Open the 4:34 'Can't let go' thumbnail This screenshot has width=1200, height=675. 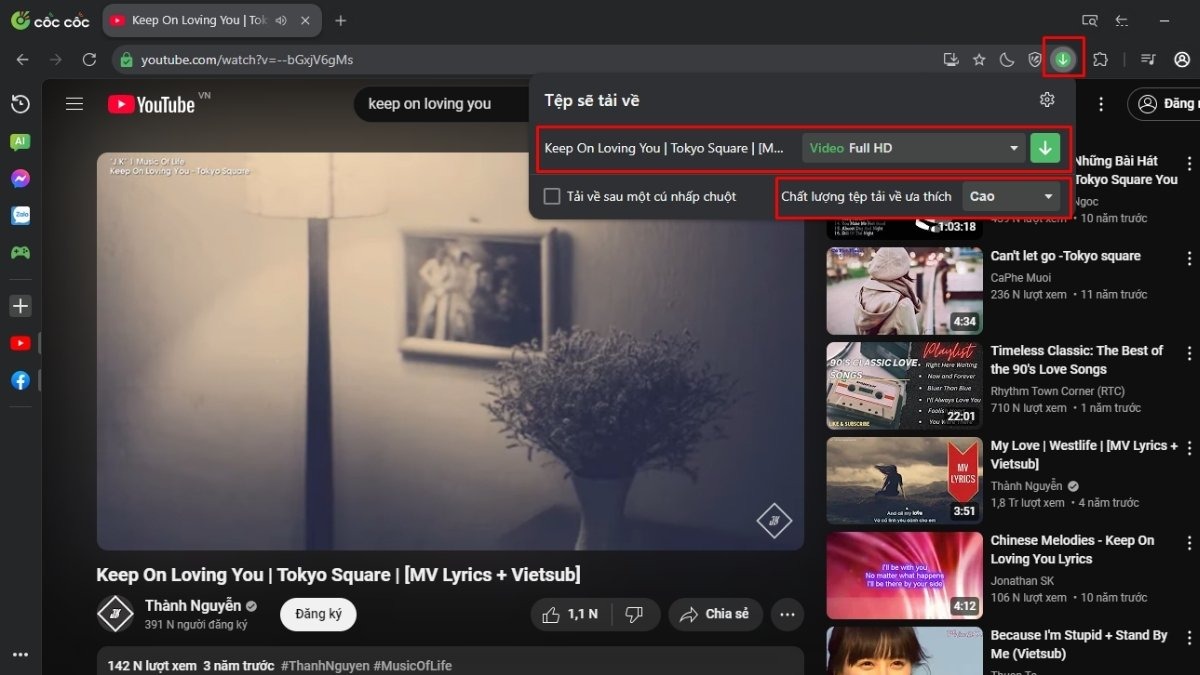click(x=904, y=291)
